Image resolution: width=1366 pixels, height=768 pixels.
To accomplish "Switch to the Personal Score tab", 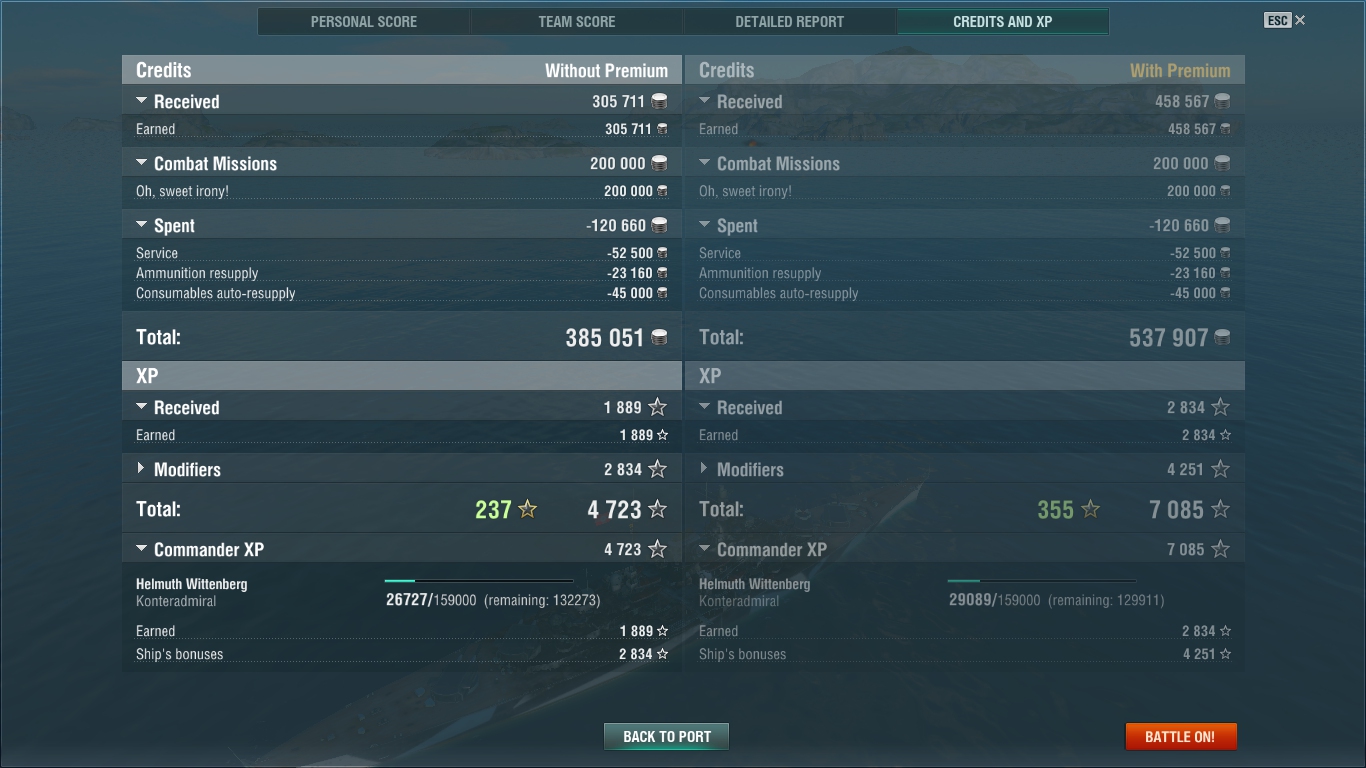I will (364, 22).
